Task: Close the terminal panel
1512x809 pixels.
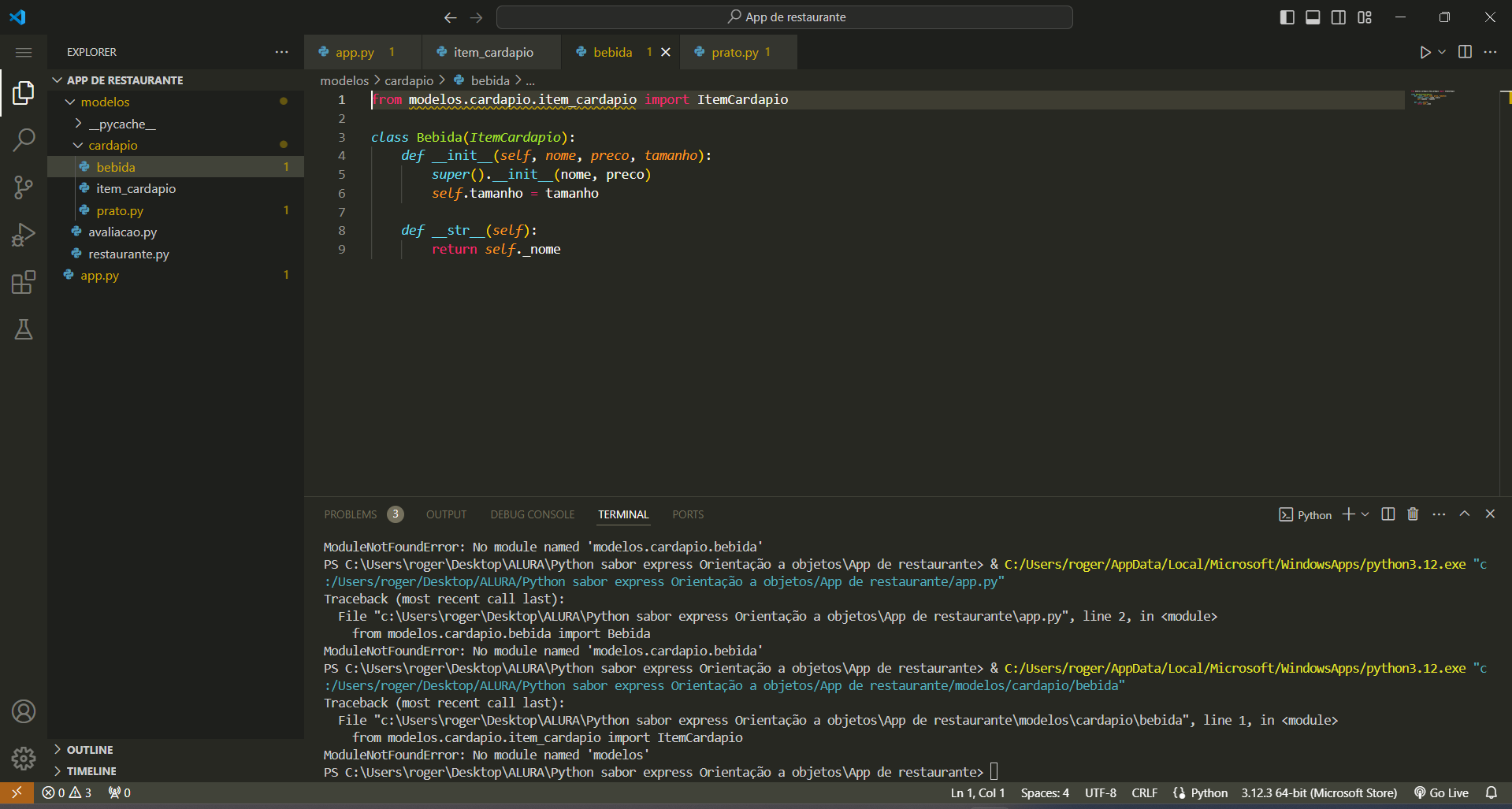Action: [x=1490, y=514]
